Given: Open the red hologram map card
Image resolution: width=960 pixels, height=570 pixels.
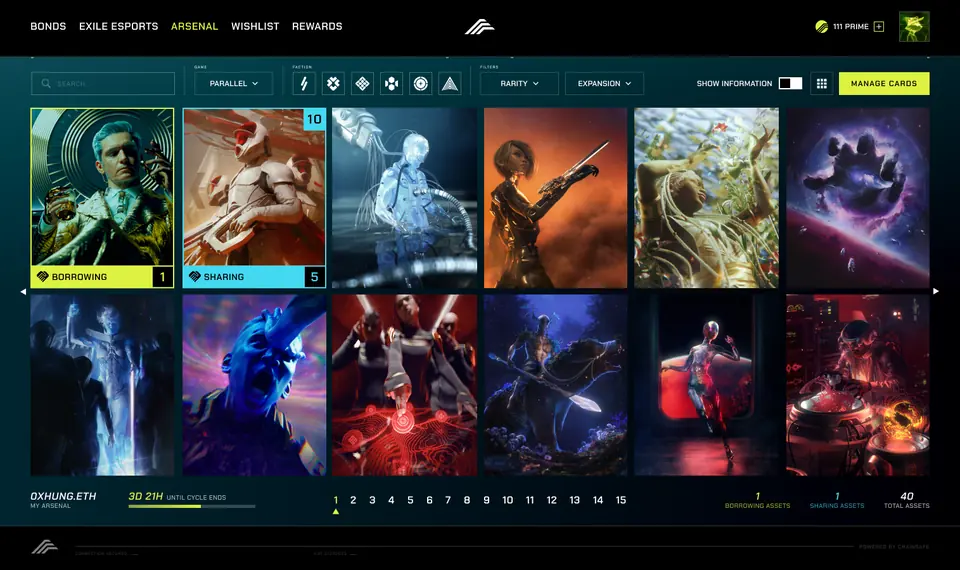Looking at the screenshot, I should [404, 385].
